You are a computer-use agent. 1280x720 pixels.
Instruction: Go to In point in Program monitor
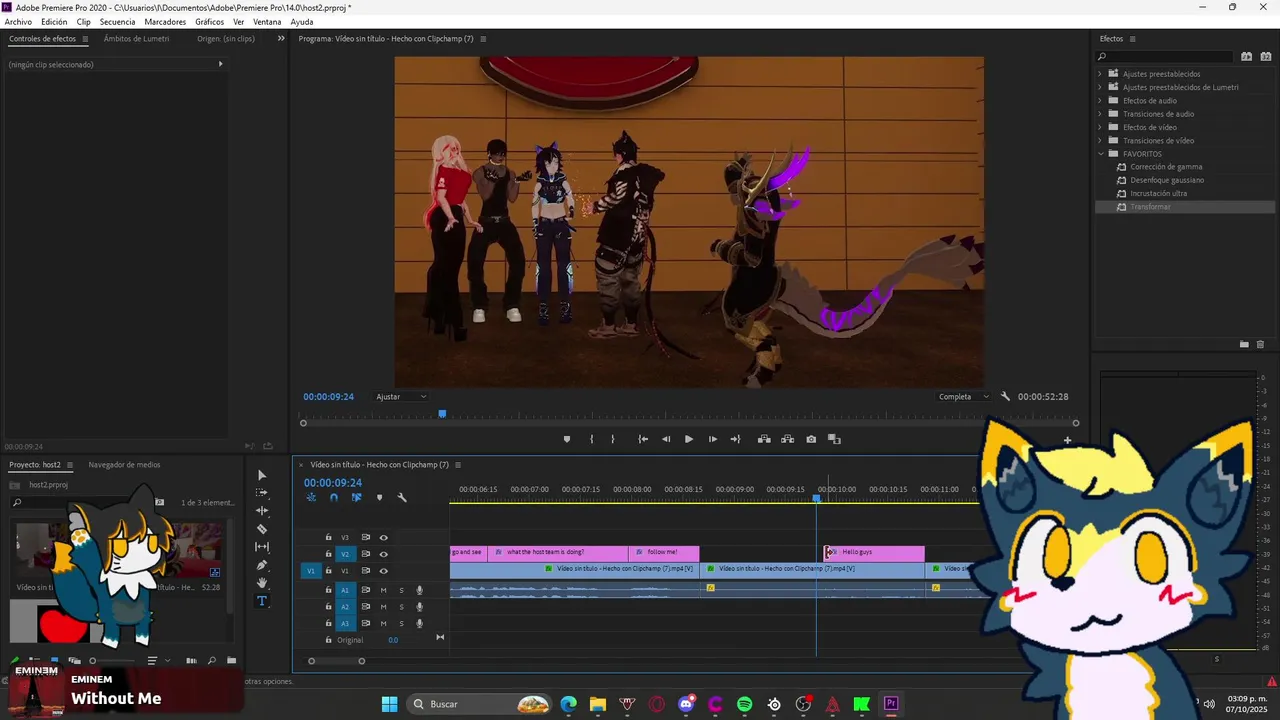pyautogui.click(x=643, y=439)
